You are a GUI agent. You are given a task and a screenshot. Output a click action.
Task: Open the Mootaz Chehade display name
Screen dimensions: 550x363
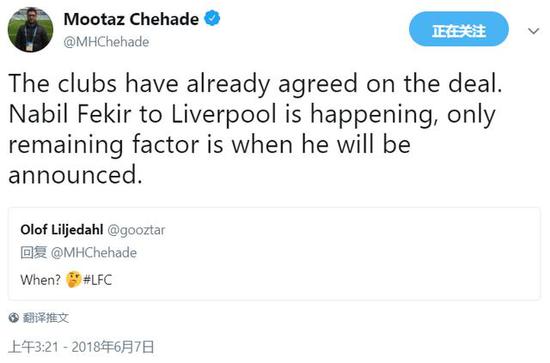131,19
